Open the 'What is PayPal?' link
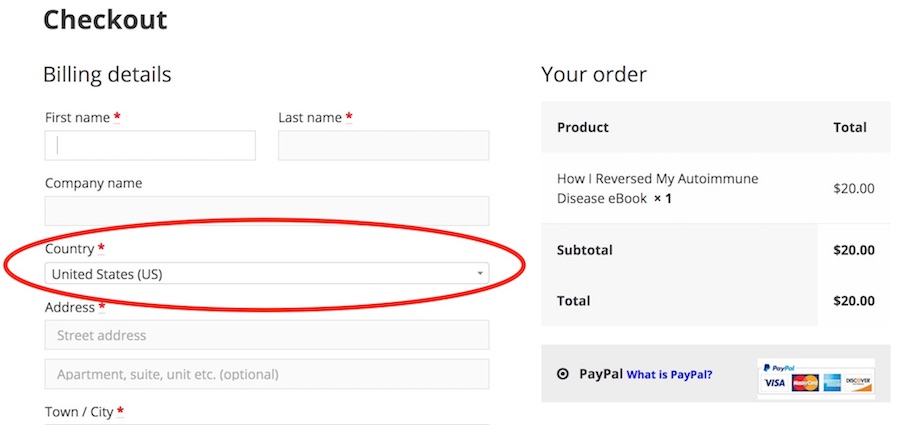900x425 pixels. coord(670,375)
